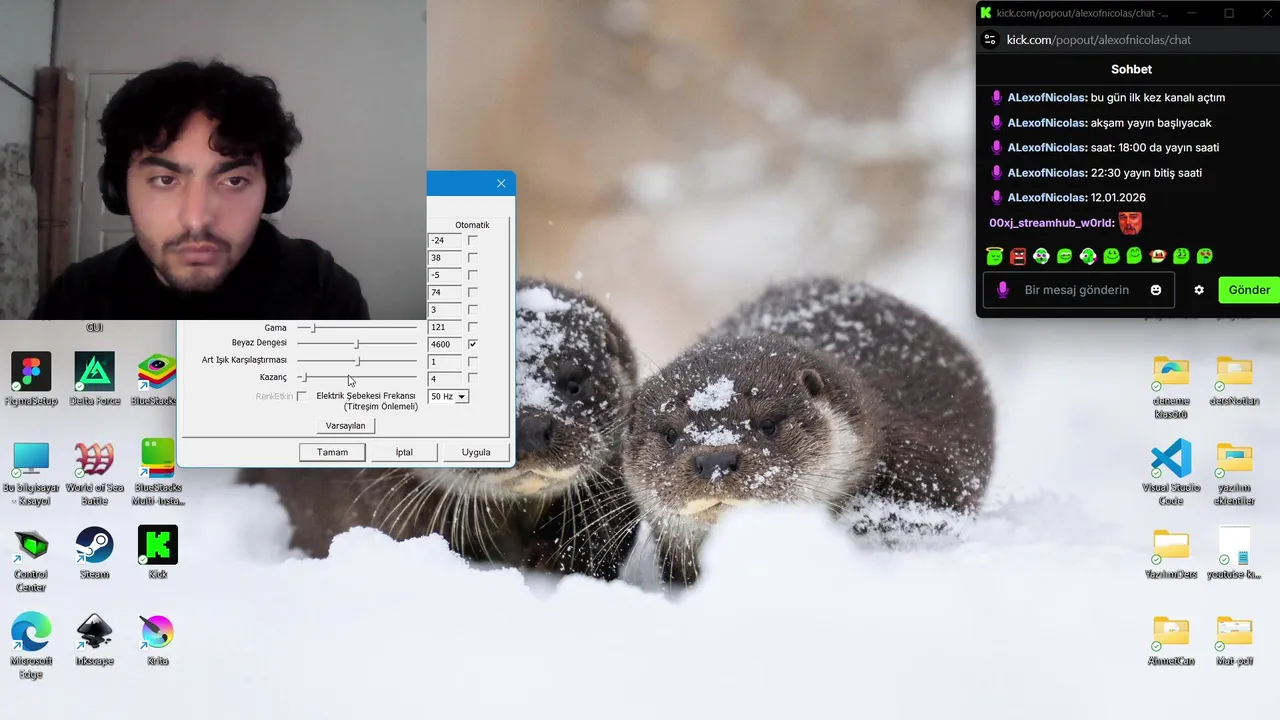Enable Otomatik checkbox for value 3
Screen dimensions: 1280x720
[x=473, y=310]
